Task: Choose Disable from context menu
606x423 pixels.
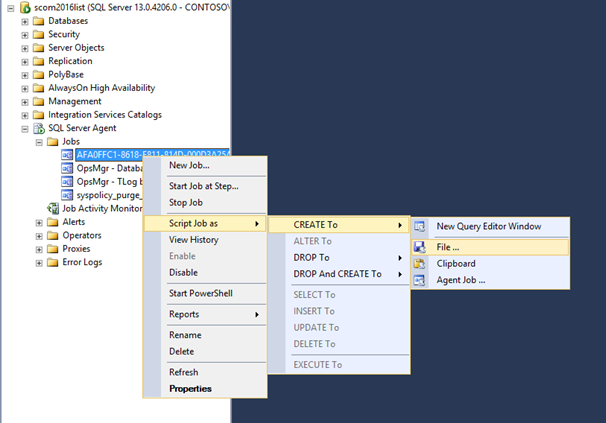Action: [x=205, y=273]
